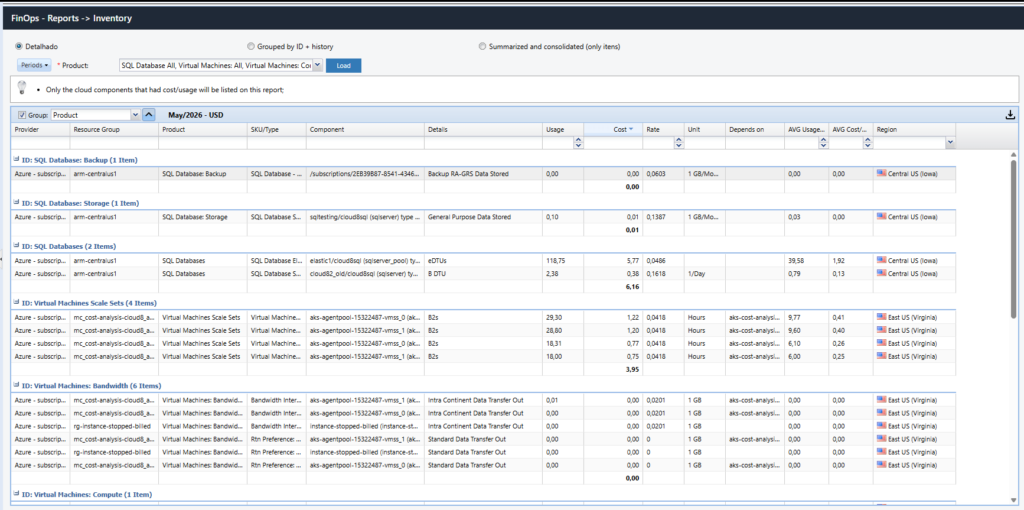Image resolution: width=1024 pixels, height=510 pixels.
Task: Click the sort arrow on the Cost column header
Action: [631, 129]
